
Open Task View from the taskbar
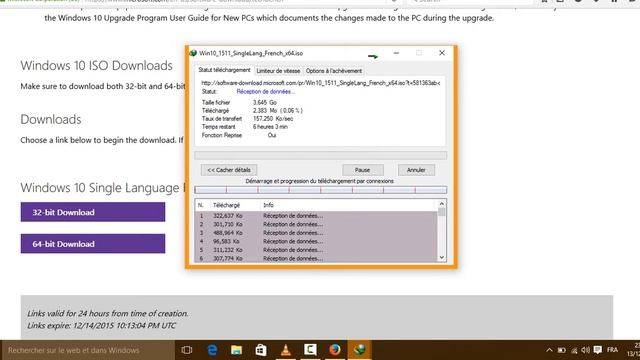187,350
